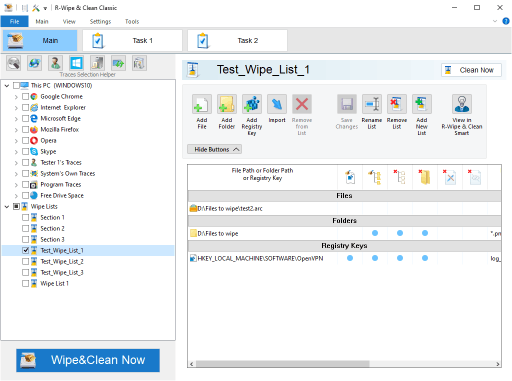Click the magnifier Traces Selection Helper icon
This screenshot has width=512, height=381.
point(14,63)
